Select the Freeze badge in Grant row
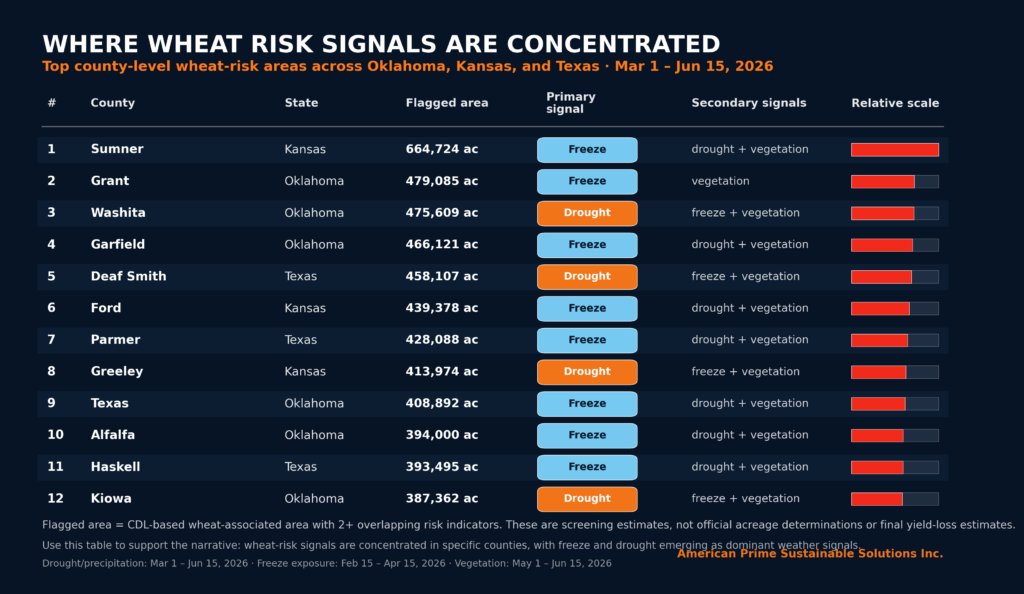 [x=587, y=181]
